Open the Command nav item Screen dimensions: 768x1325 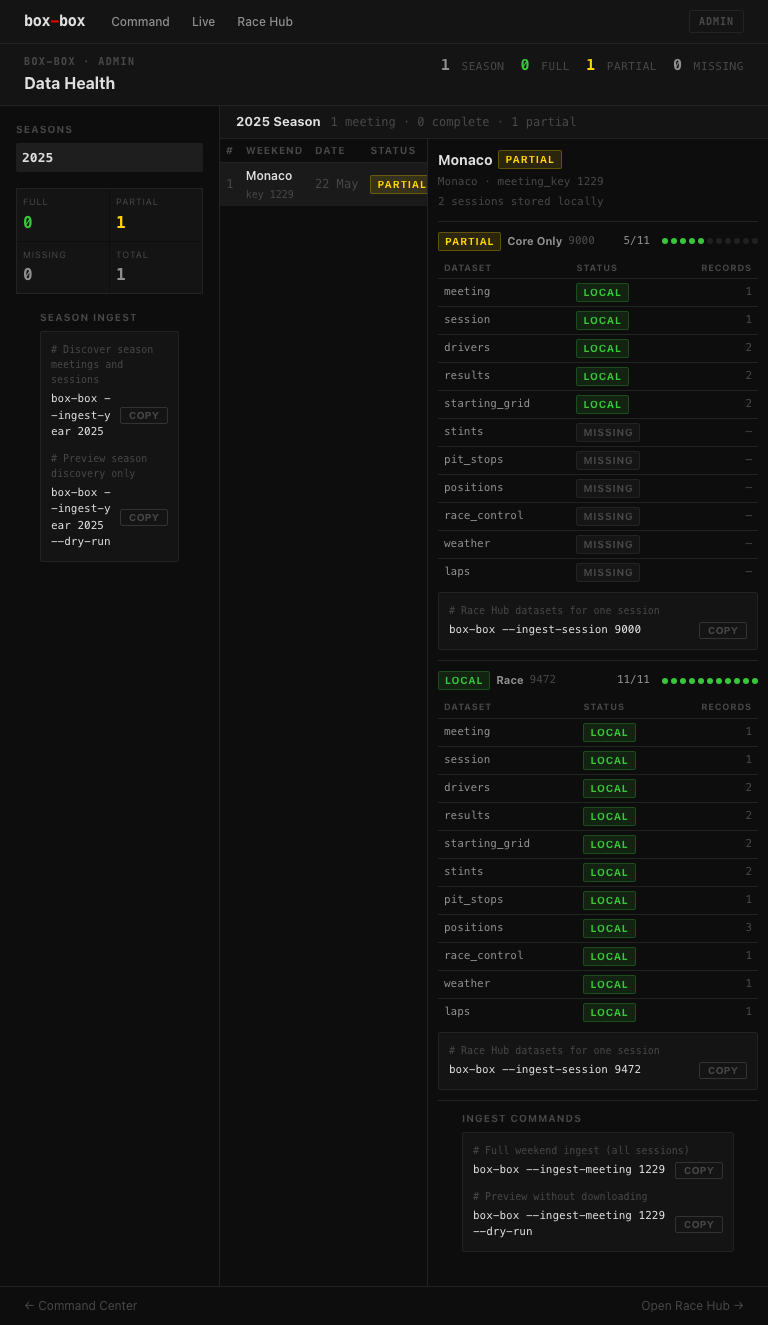coord(140,21)
